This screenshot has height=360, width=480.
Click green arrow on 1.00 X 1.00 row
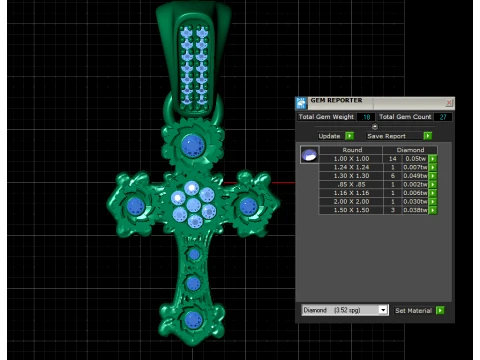click(433, 159)
